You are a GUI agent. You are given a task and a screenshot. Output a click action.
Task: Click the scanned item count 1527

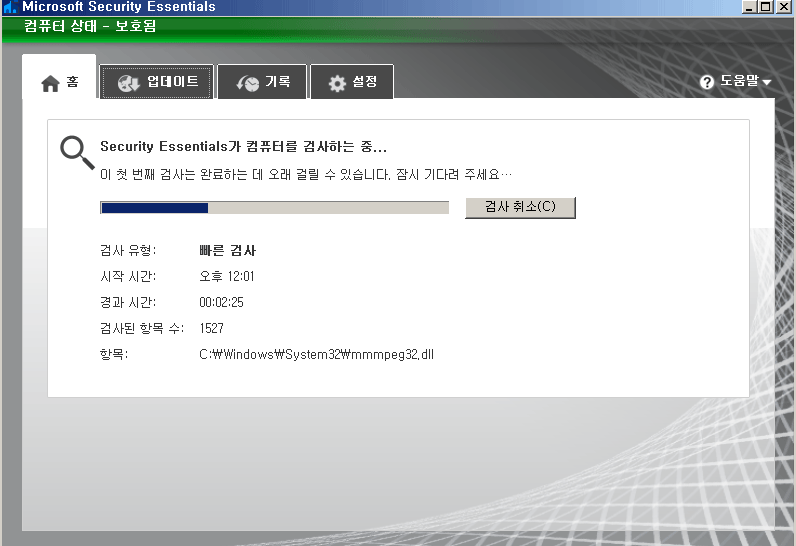(211, 328)
